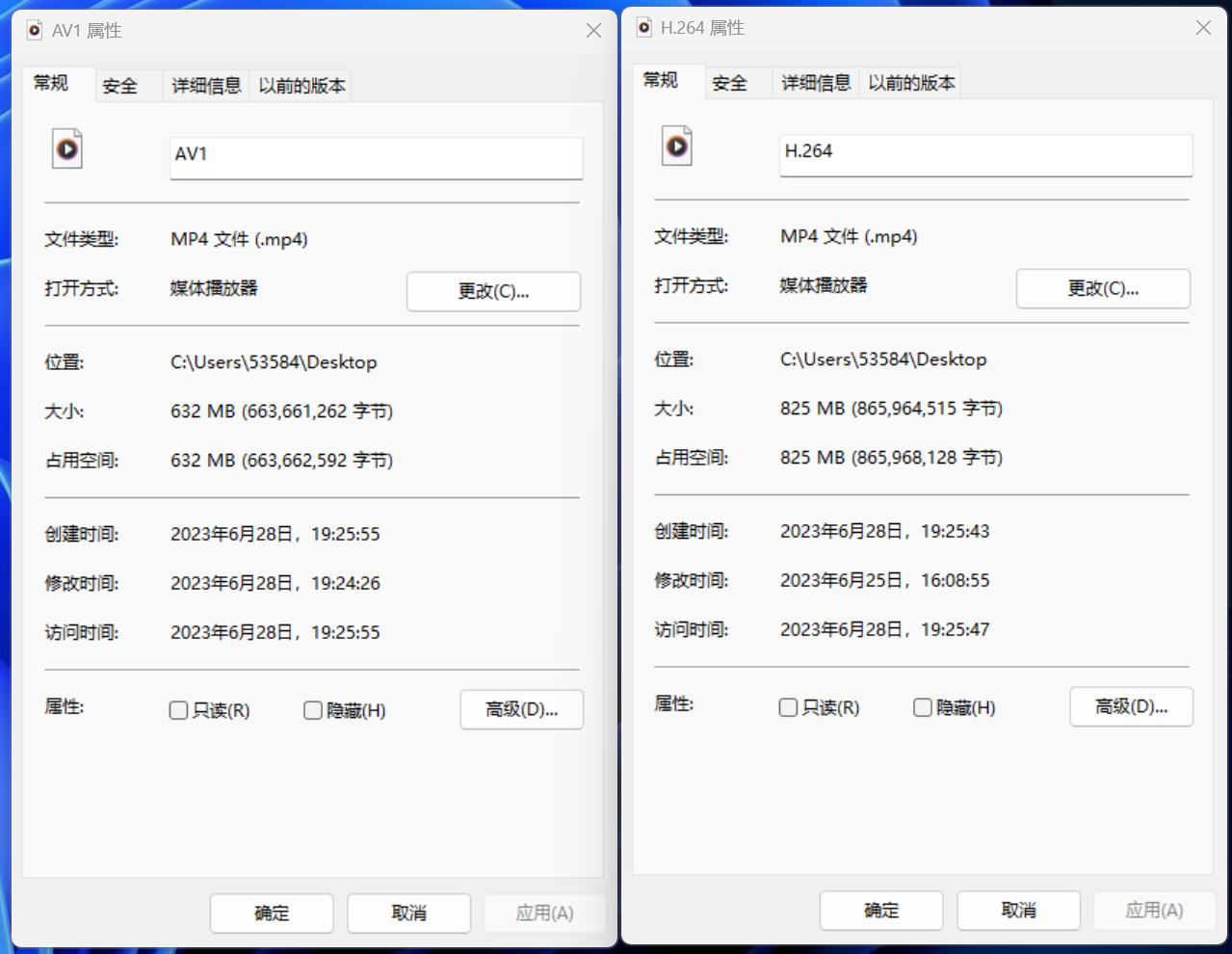Click the media player file icon in H.264 dialog

pos(676,146)
